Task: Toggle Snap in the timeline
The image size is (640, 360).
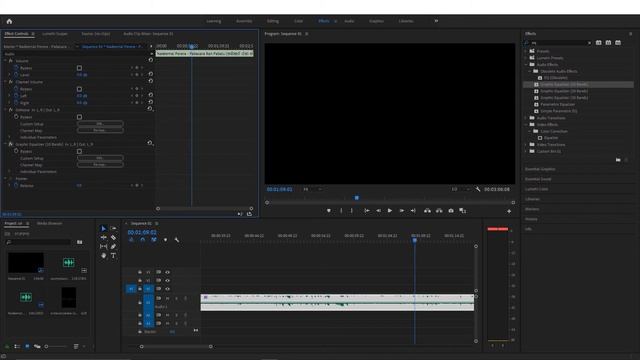Action: pos(142,240)
